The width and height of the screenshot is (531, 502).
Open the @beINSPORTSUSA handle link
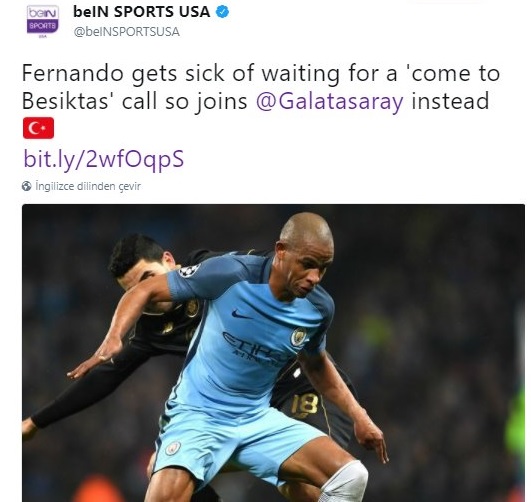[127, 32]
